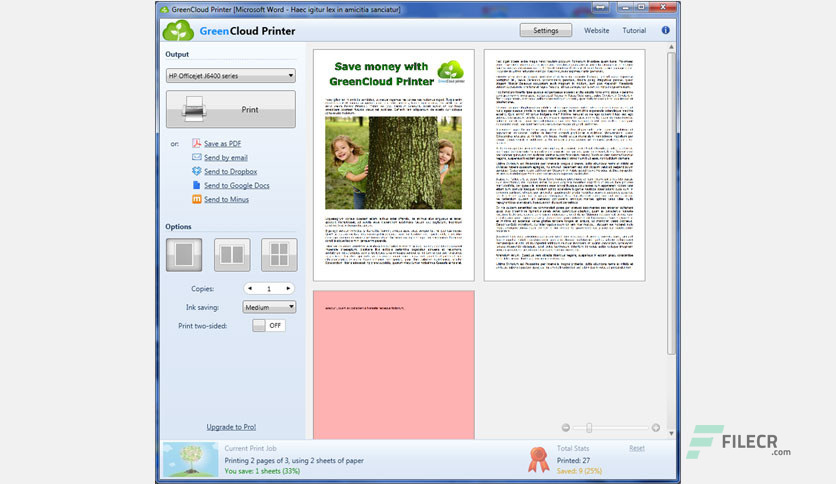Click 'Printing 2 pages of 3' status text
This screenshot has width=836, height=484.
[x=294, y=460]
